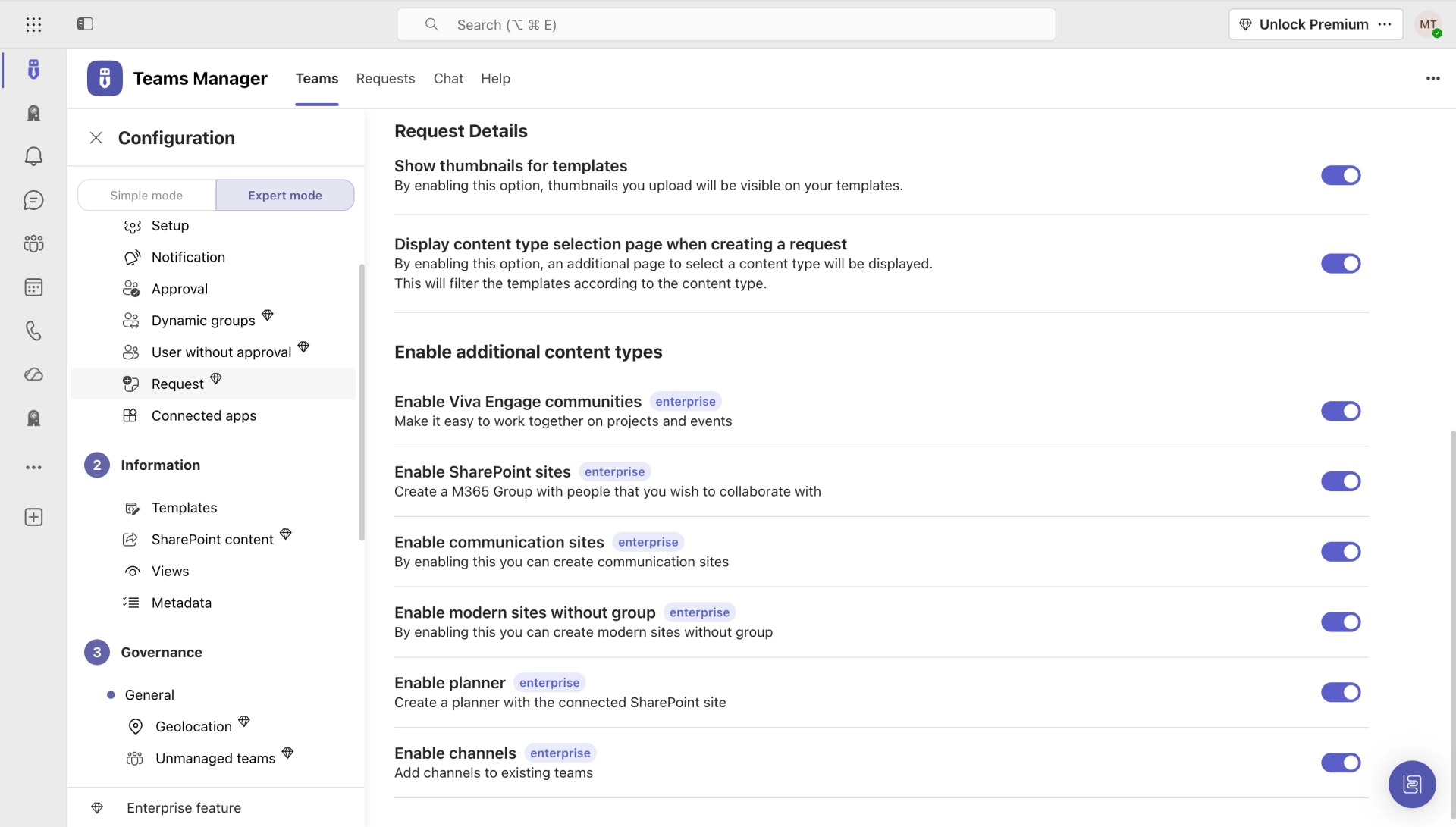Viewport: 1456px width, 827px height.
Task: Close the Configuration panel
Action: coord(96,138)
